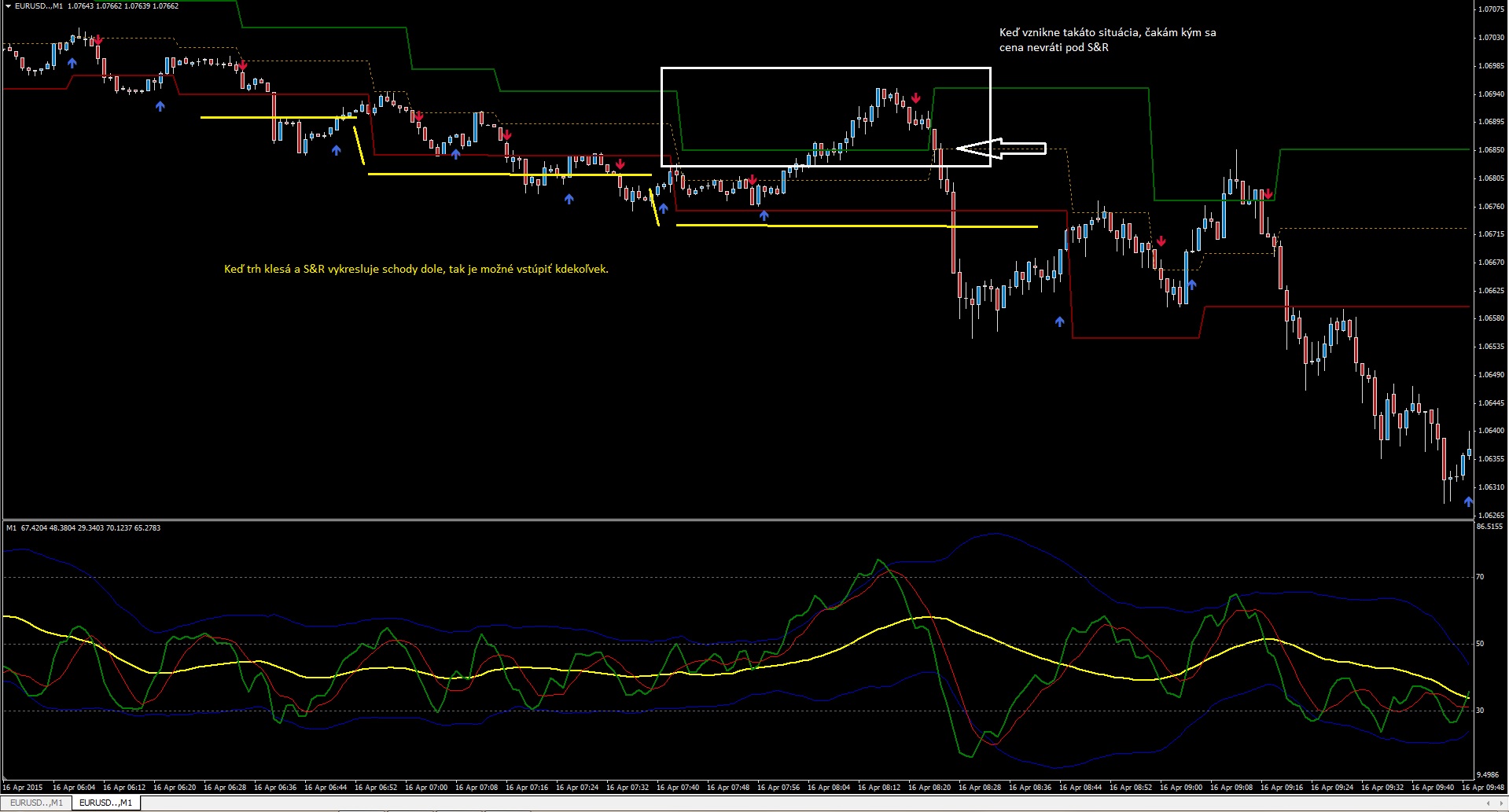The height and width of the screenshot is (812, 1509).
Task: Click the level 70 label on indicator scale
Action: click(x=1481, y=577)
